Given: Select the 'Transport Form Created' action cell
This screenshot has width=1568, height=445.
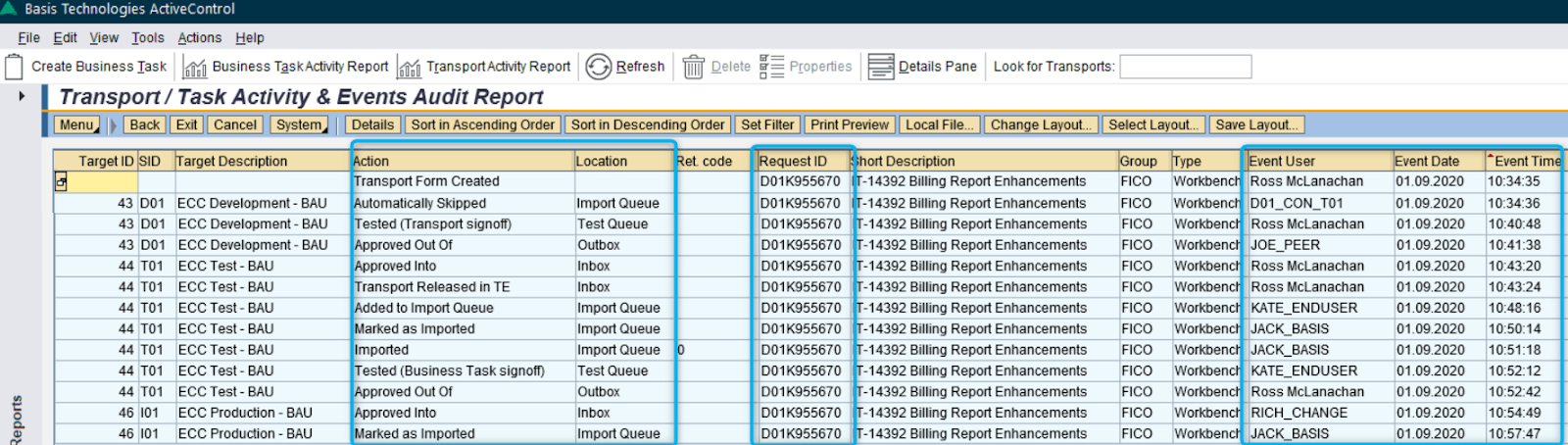Looking at the screenshot, I should [x=463, y=181].
